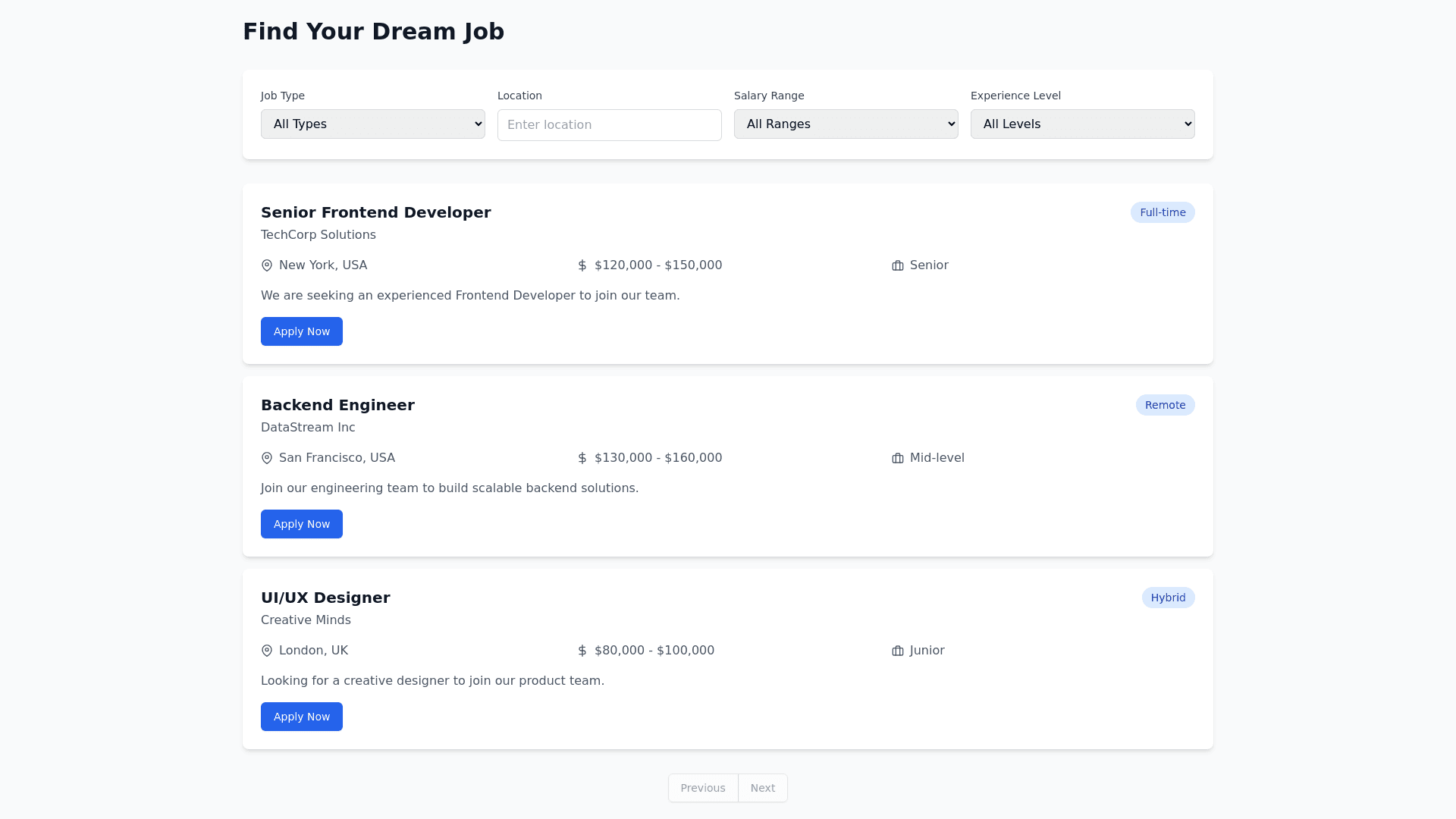Image resolution: width=1456 pixels, height=819 pixels.
Task: Focus the Enter location input field
Action: 609,125
